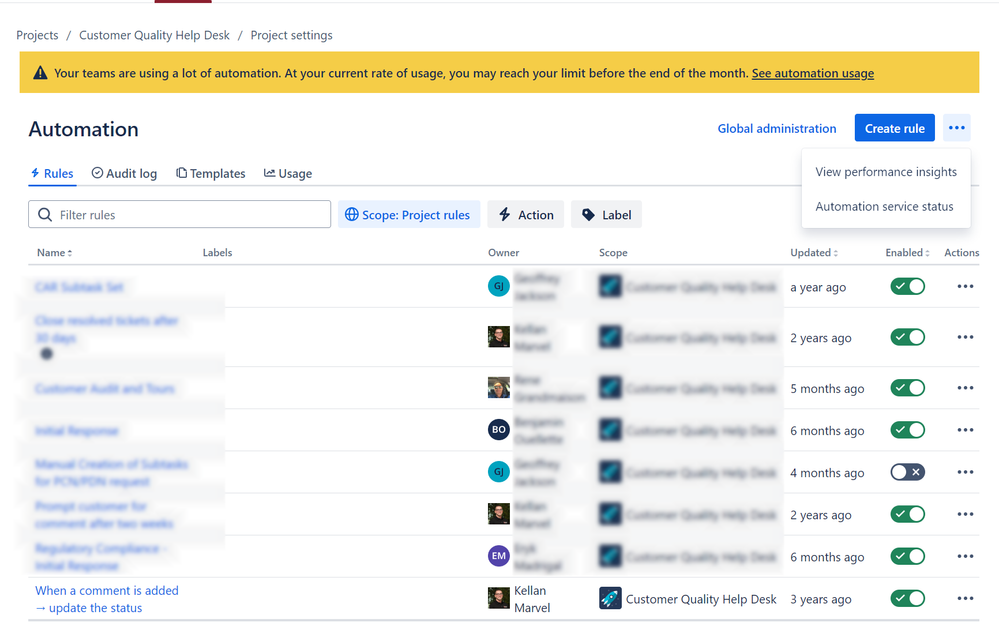Open more options next to Create rule

pyautogui.click(x=956, y=128)
